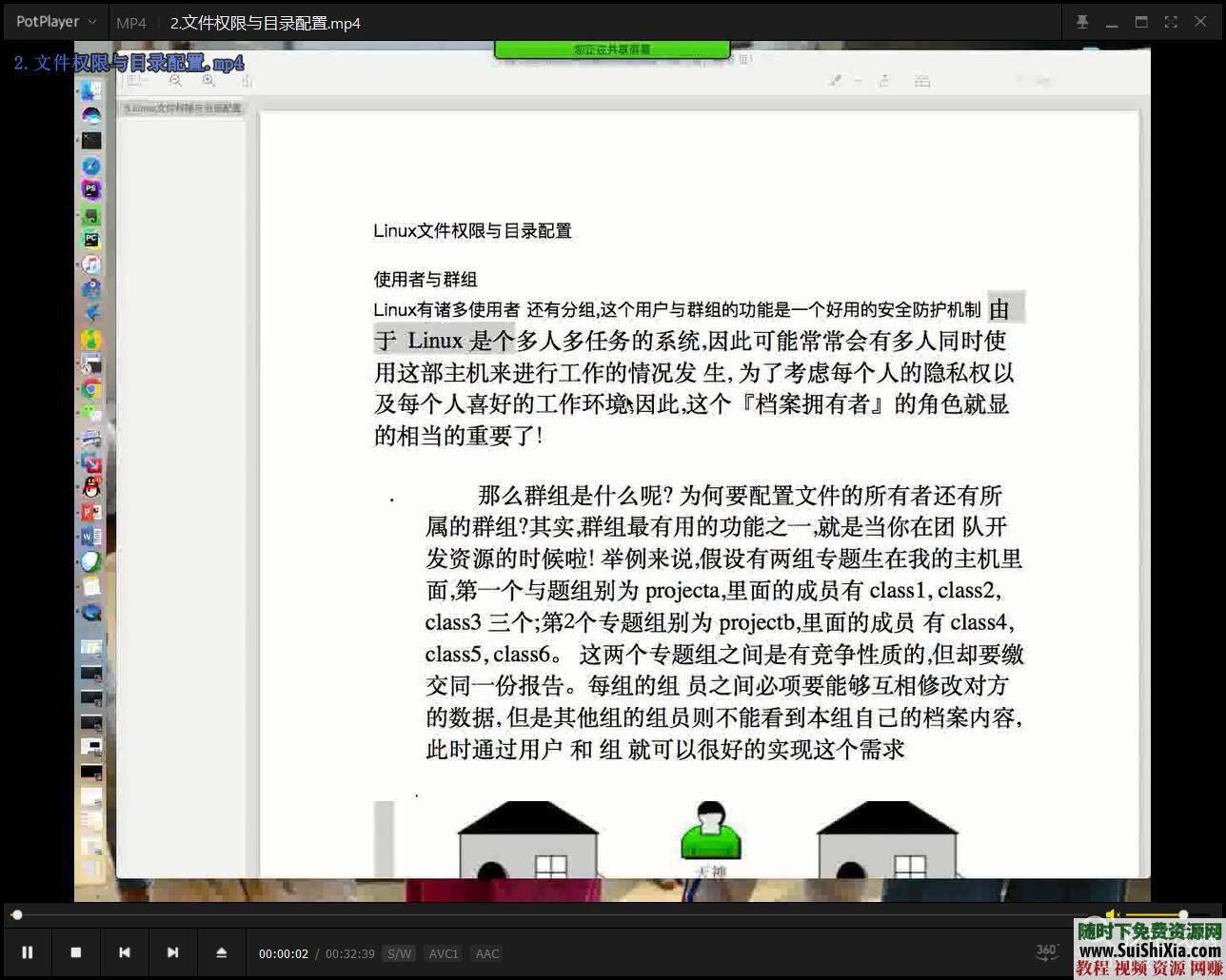
Task: Click the eject/open-file icon in playback bar
Action: pyautogui.click(x=222, y=952)
